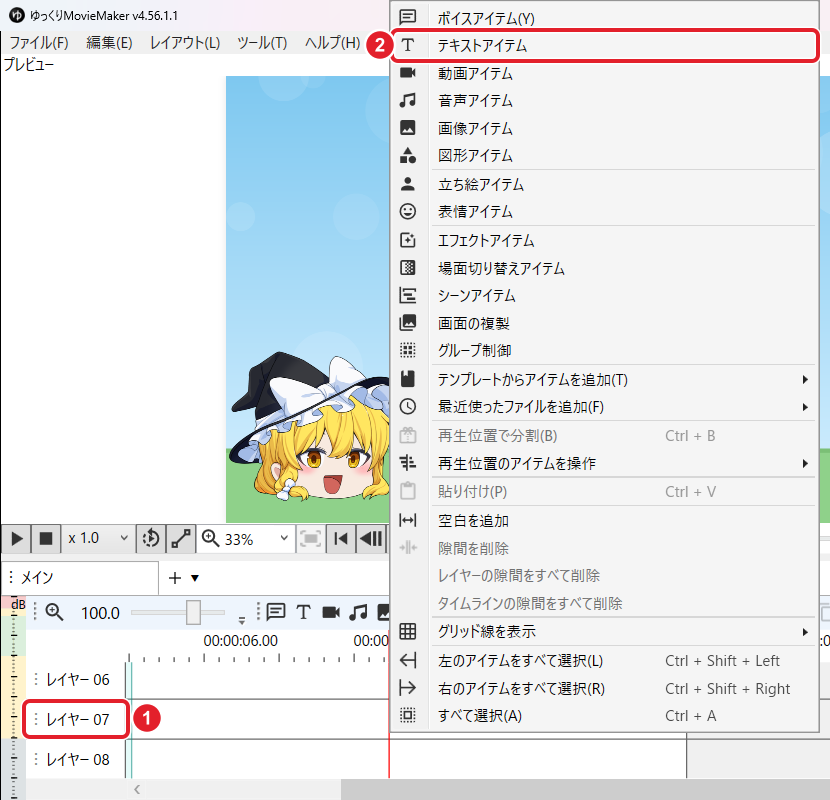
Task: Click the diagonal resize arrow icon in preview bar
Action: [x=181, y=539]
